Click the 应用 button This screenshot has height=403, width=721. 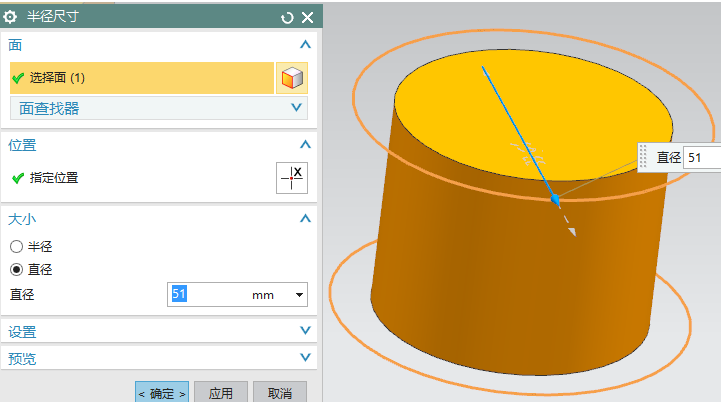220,393
